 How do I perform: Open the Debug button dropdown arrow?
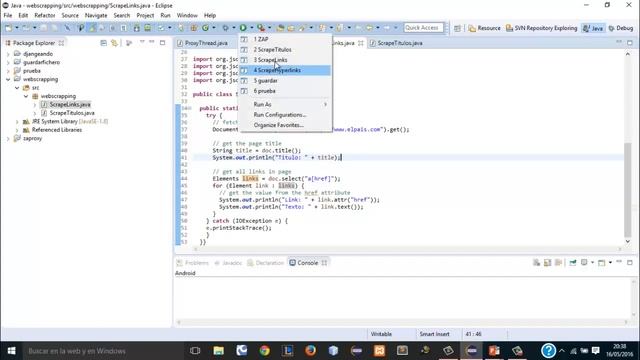click(234, 28)
